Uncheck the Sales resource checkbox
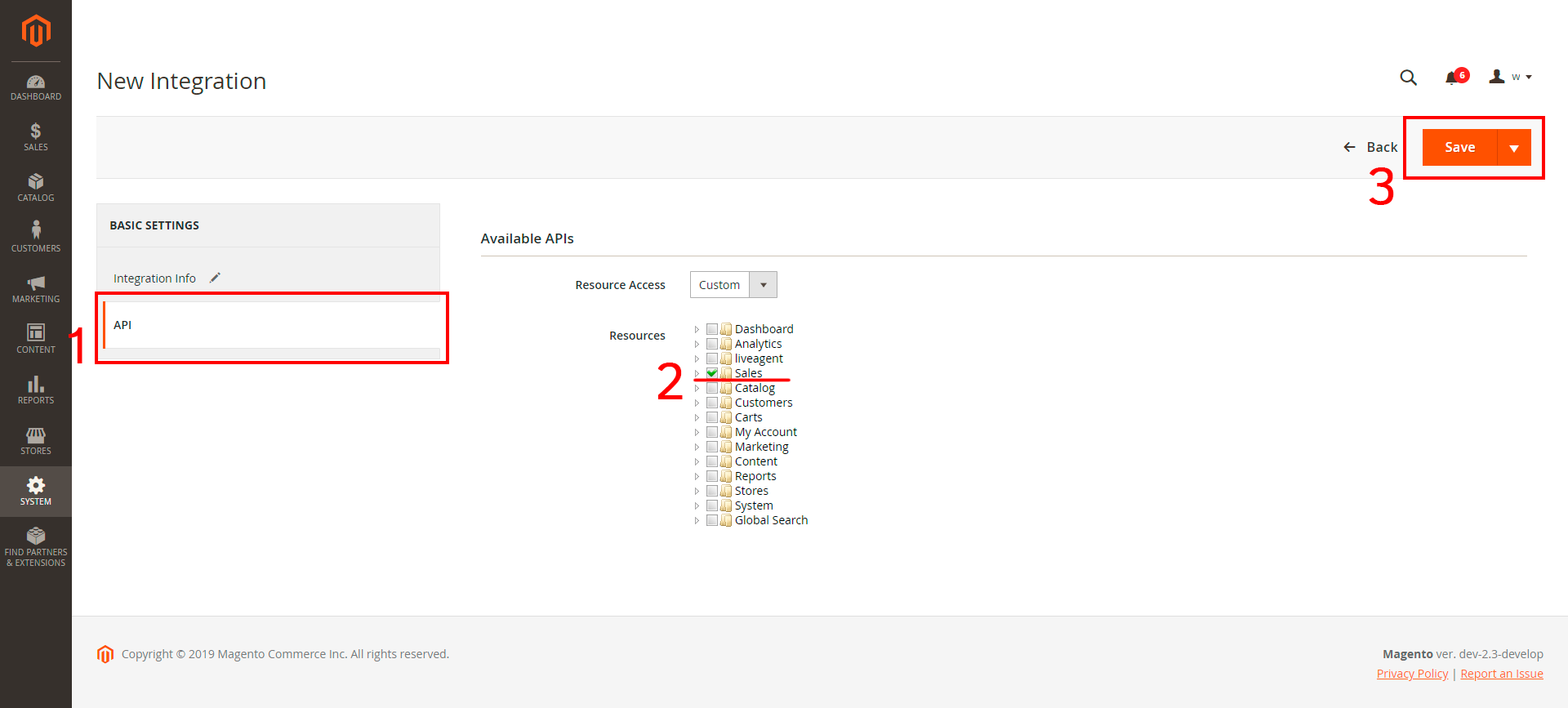Screen dimensions: 1568x708 [712, 373]
